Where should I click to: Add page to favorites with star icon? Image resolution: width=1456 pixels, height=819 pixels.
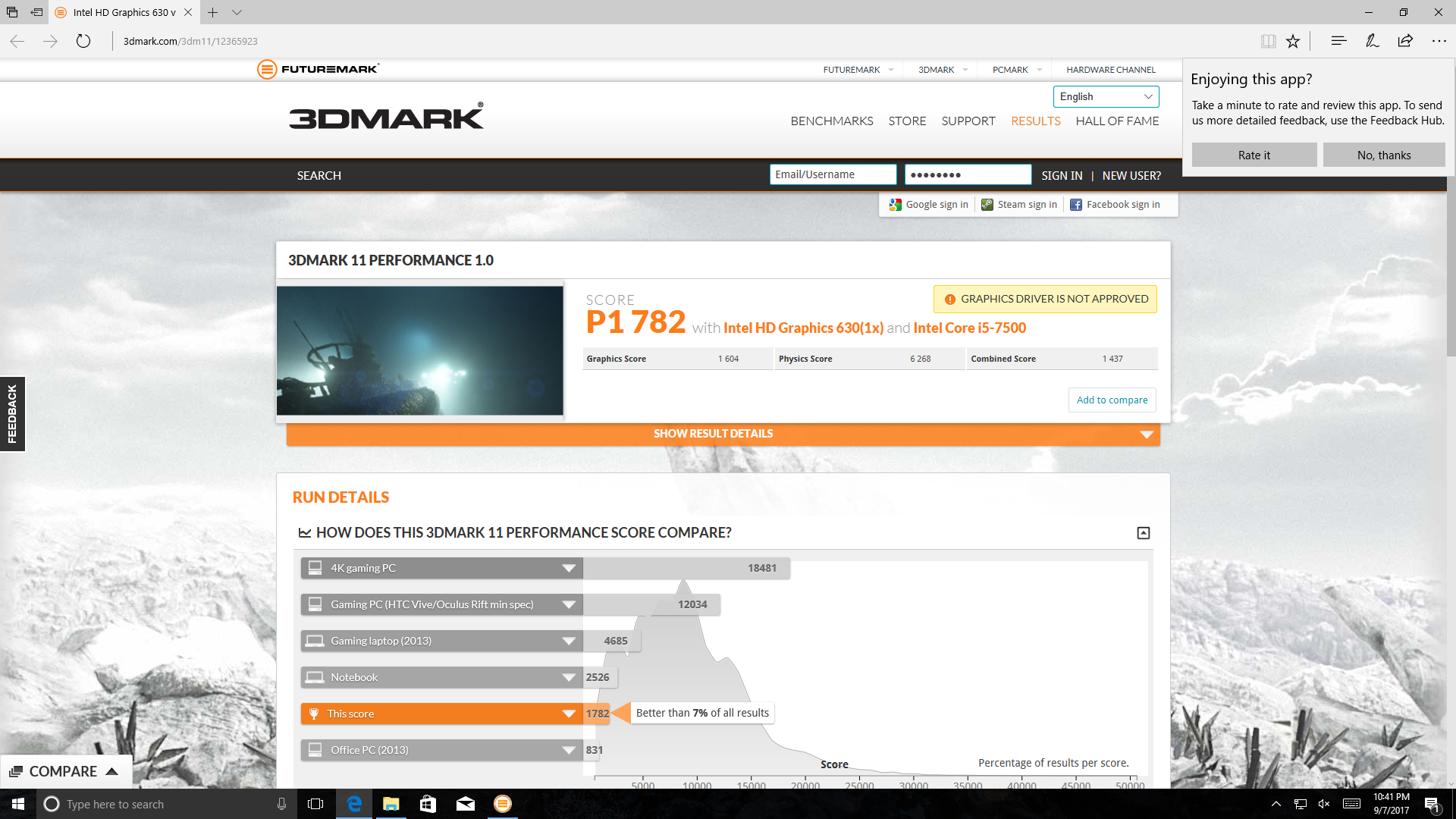point(1293,41)
